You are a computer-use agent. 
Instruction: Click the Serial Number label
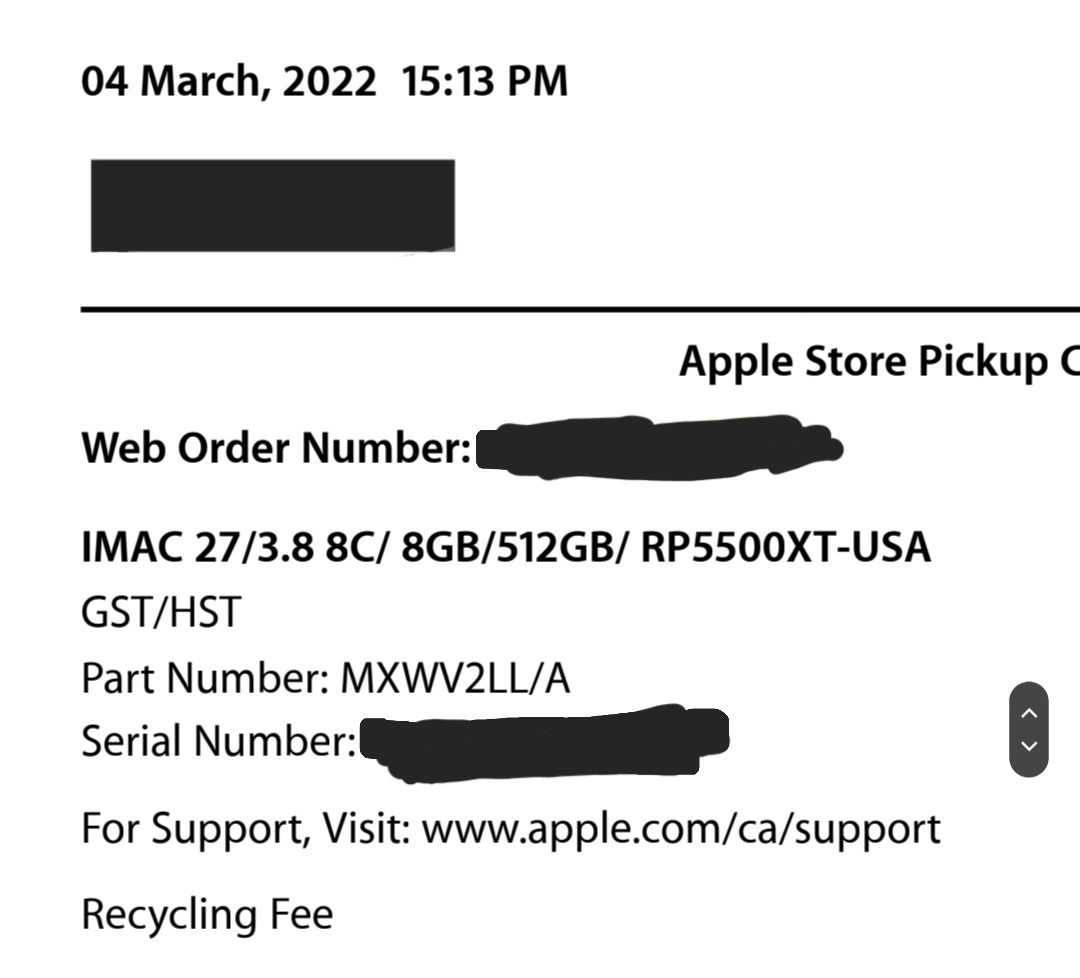(x=218, y=742)
